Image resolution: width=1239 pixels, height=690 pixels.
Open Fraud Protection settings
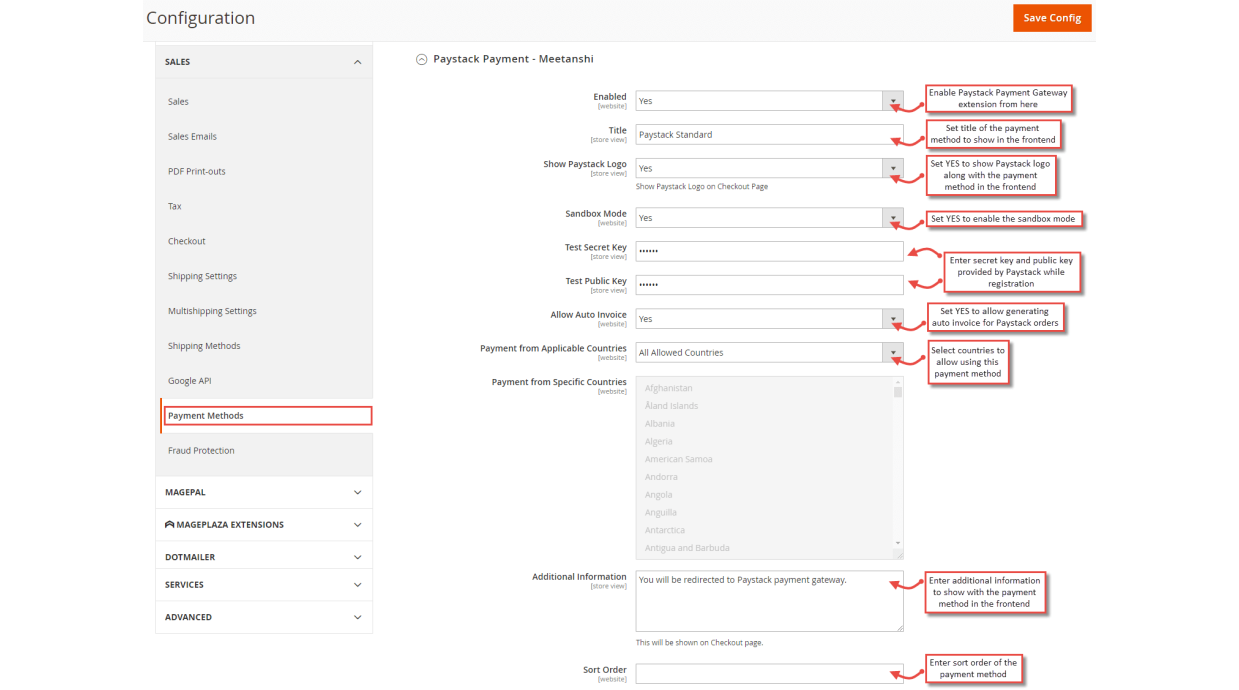[x=201, y=451]
